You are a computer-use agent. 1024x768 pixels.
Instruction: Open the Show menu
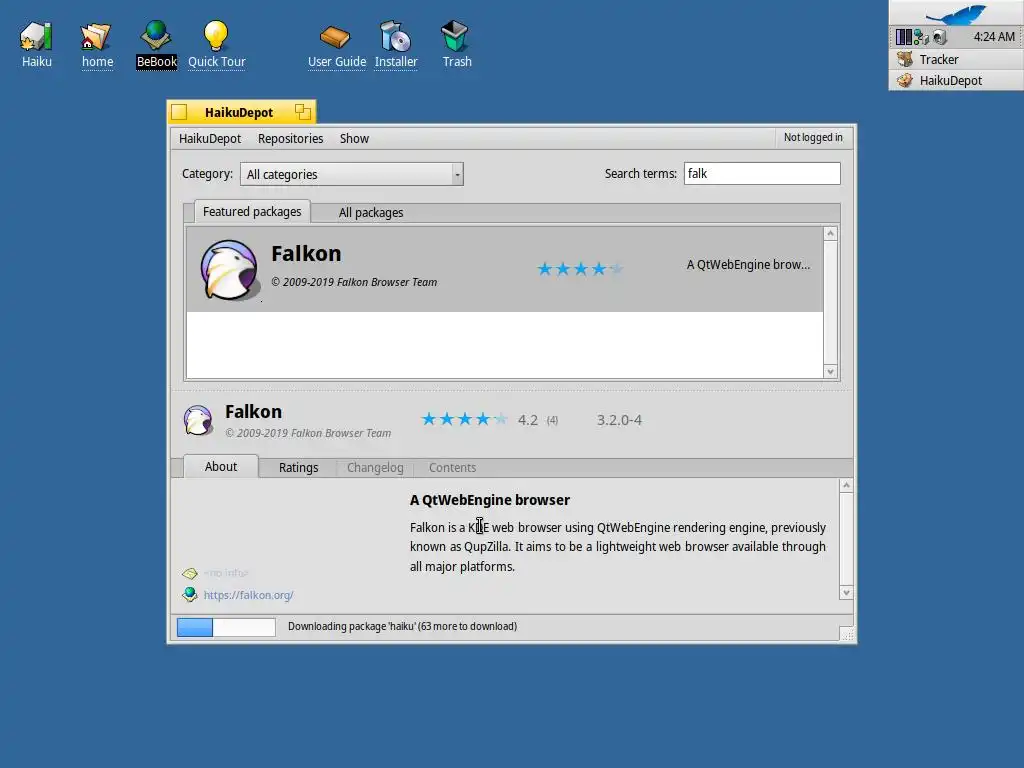[x=354, y=138]
